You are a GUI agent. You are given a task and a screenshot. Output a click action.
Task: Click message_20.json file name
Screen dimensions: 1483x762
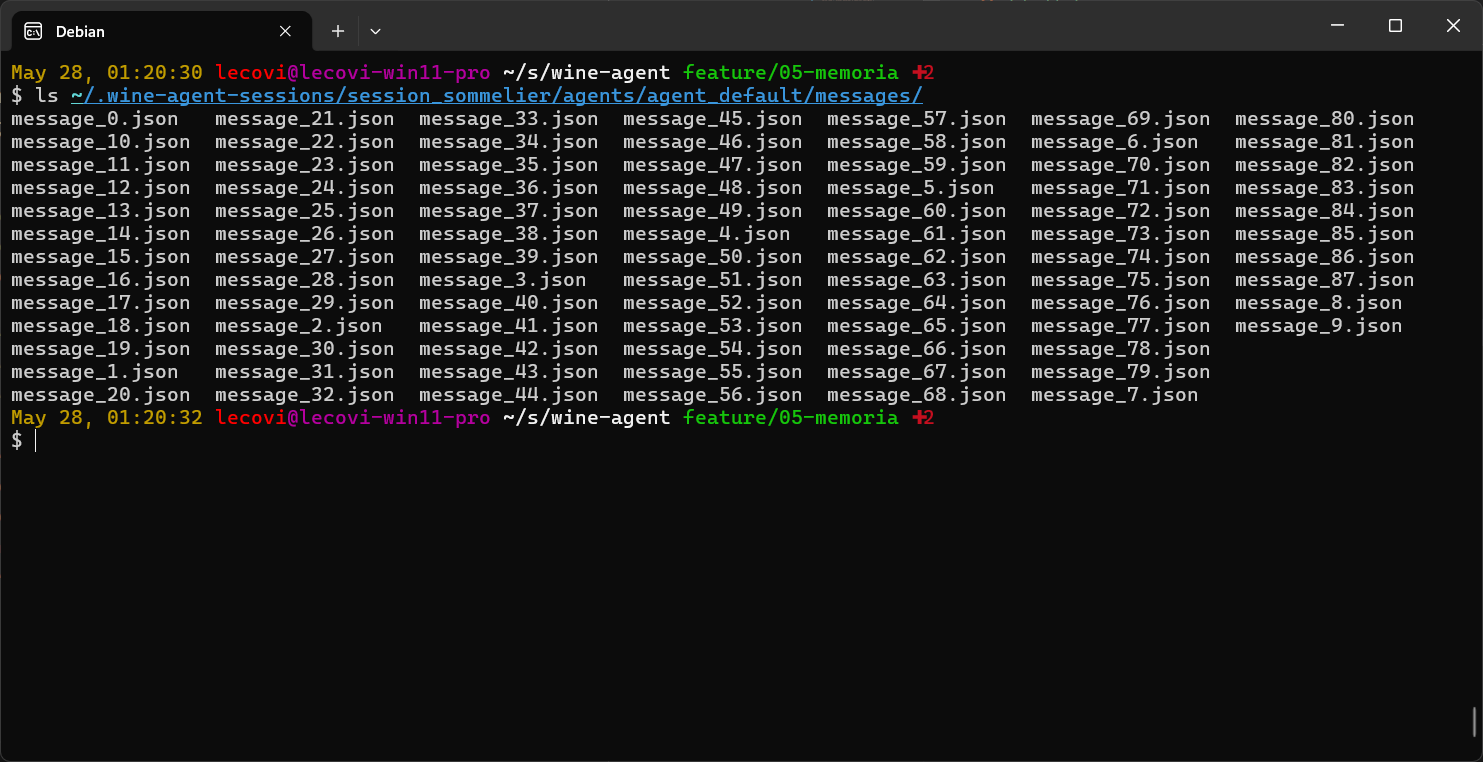100,395
